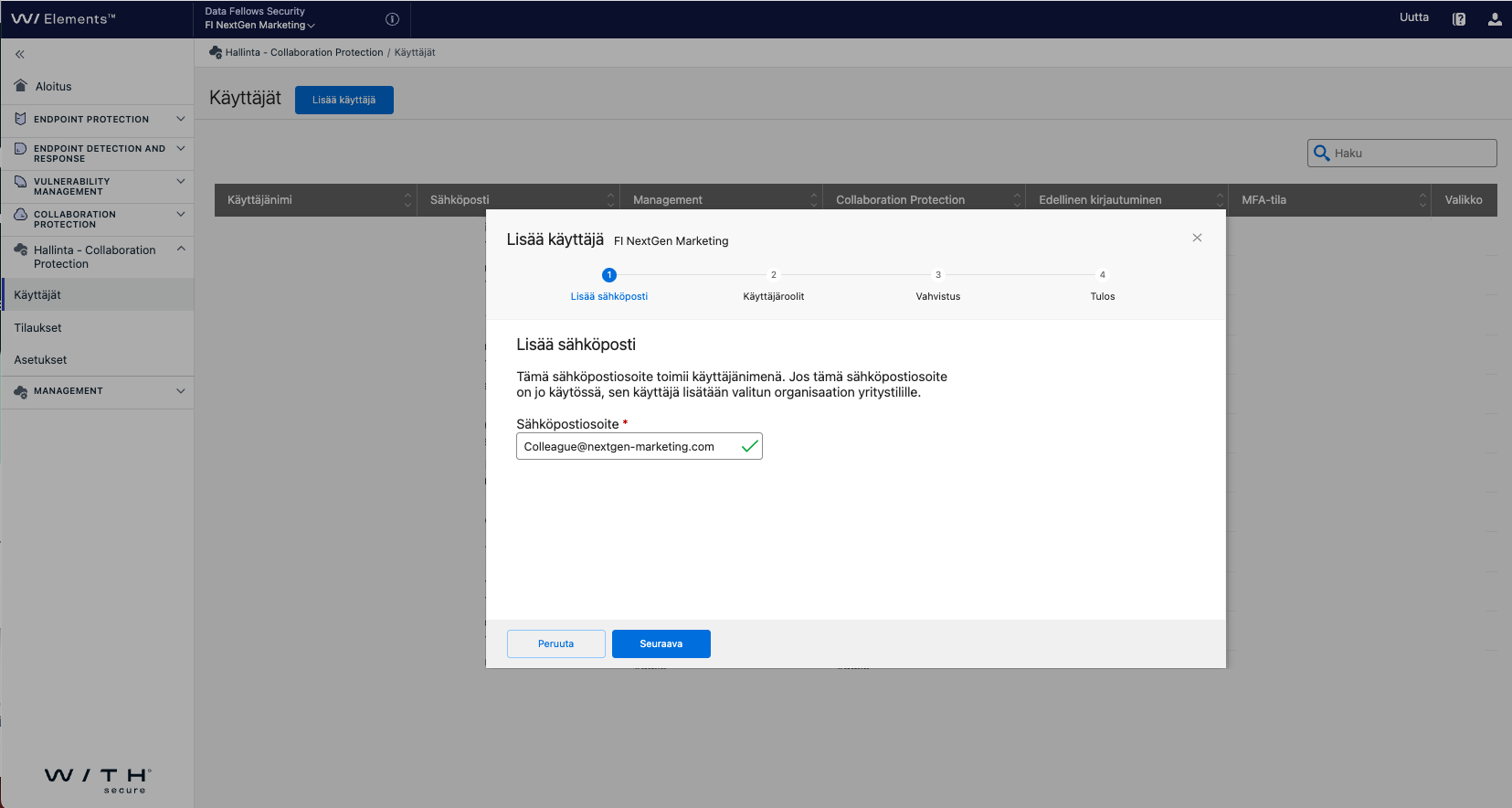The image size is (1512, 808).
Task: Click the Endpoint Protection shield icon
Action: (x=21, y=119)
